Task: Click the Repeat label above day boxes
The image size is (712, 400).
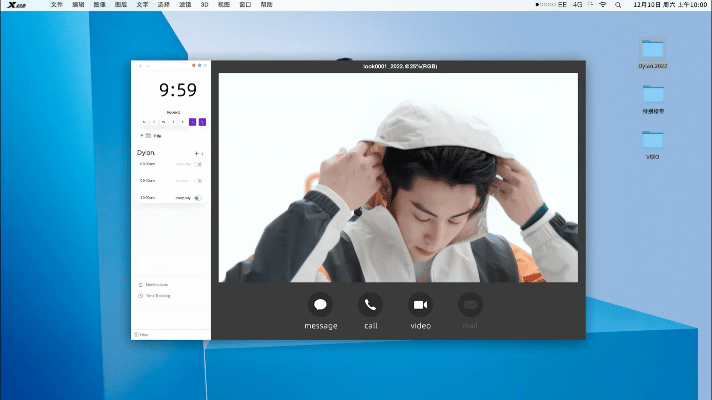Action: (173, 112)
